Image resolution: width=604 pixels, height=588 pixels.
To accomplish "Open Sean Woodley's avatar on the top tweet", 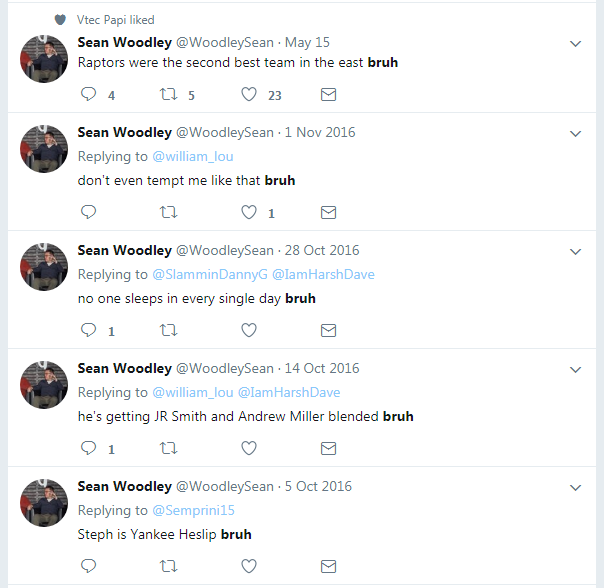I will click(44, 59).
